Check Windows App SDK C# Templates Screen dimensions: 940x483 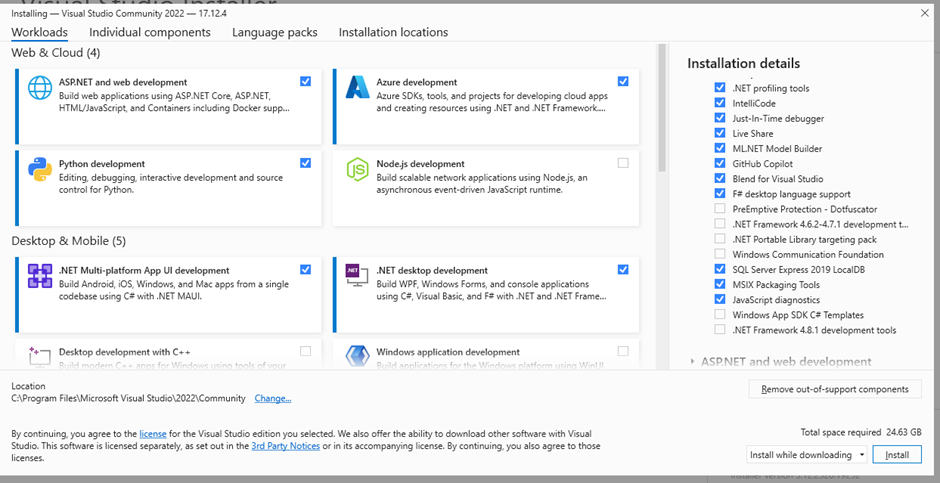tap(720, 315)
